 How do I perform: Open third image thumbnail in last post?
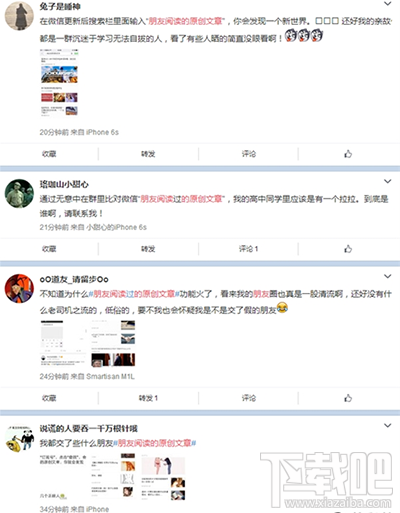163,477
